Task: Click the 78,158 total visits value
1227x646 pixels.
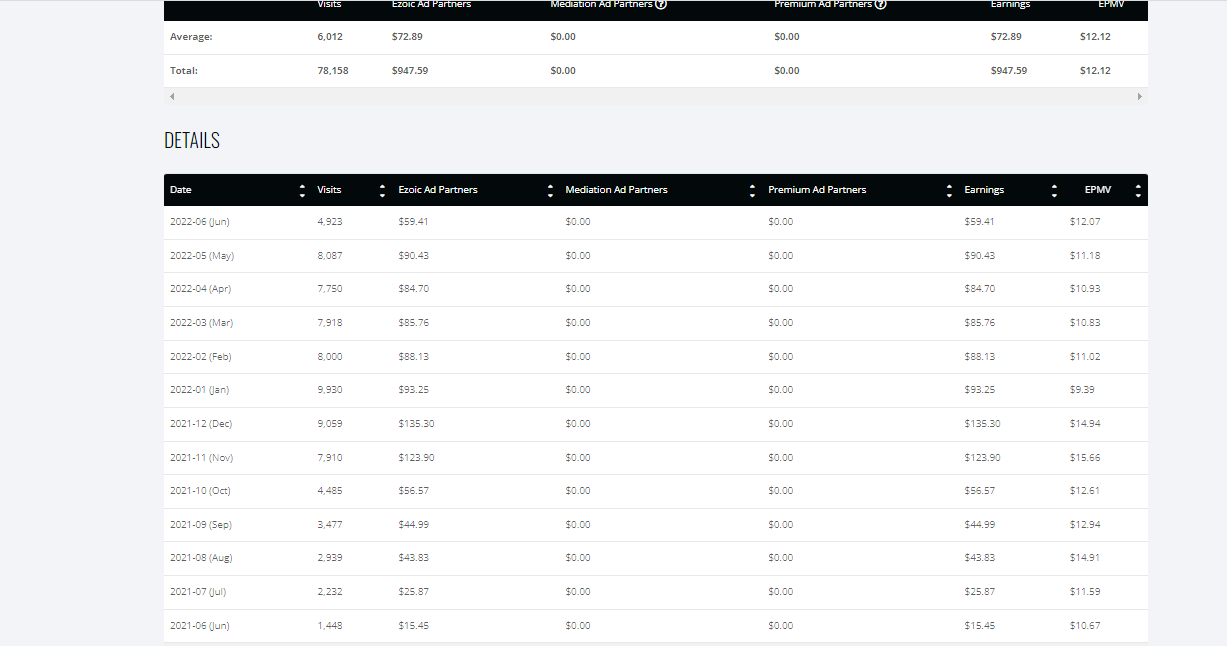Action: click(332, 71)
